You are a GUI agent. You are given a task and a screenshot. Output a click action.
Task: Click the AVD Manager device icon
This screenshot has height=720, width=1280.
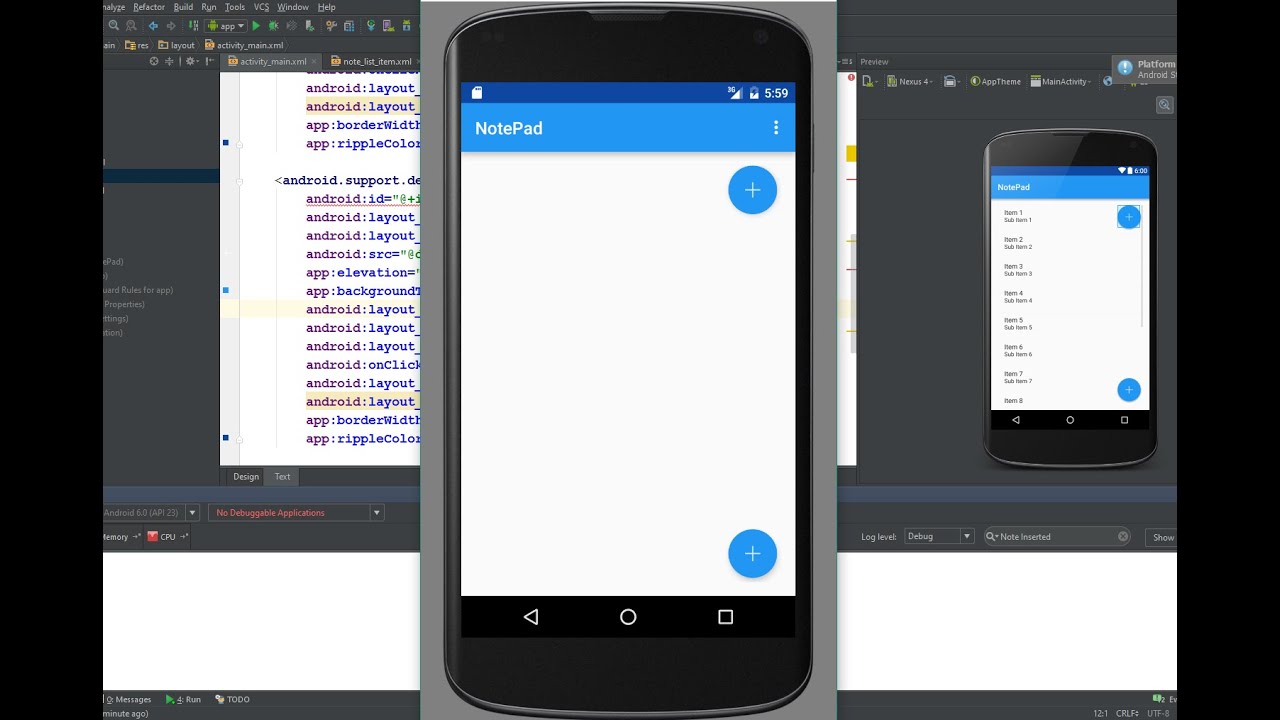click(x=388, y=26)
